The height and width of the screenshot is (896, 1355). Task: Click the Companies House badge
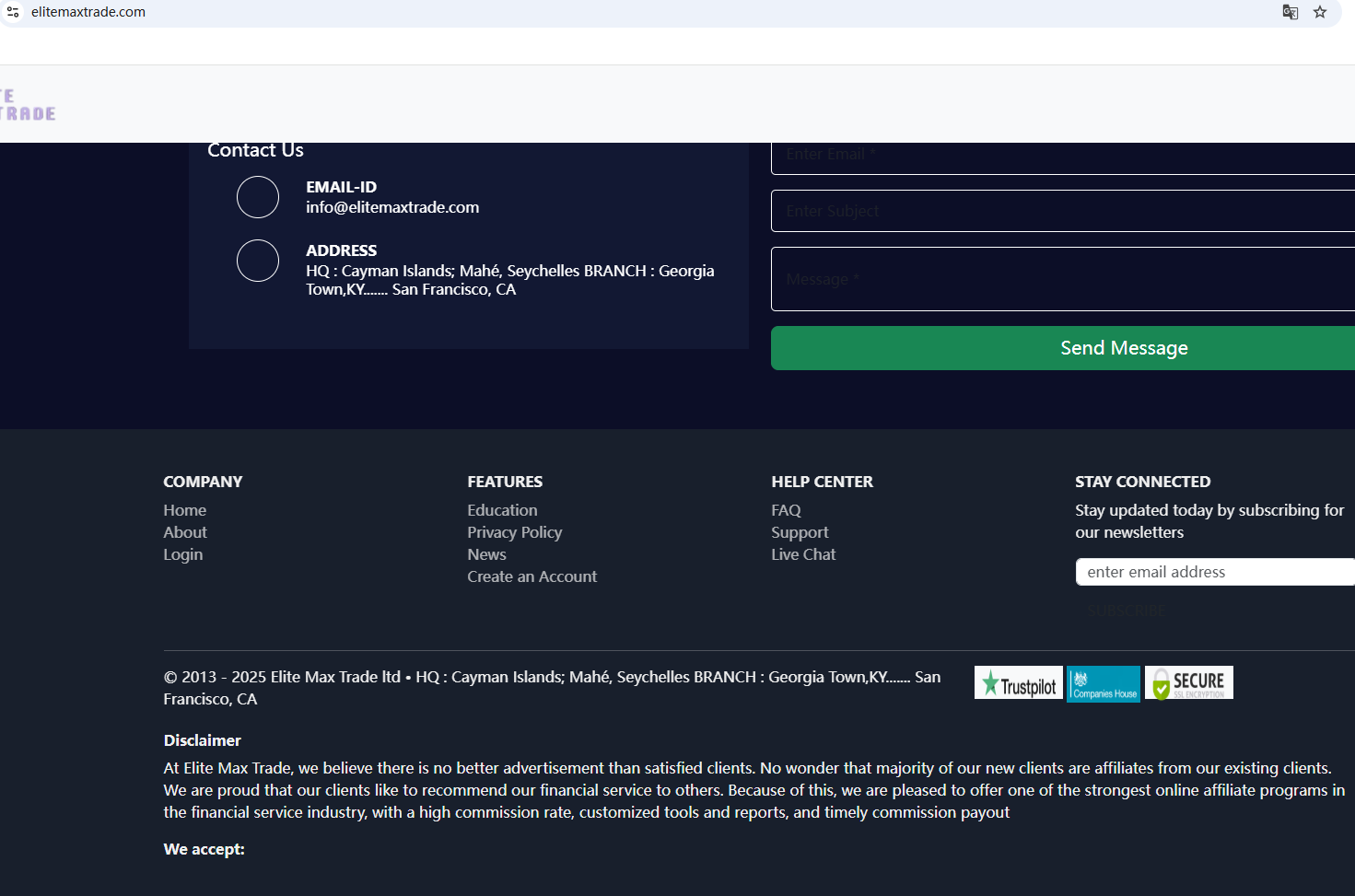[1103, 683]
